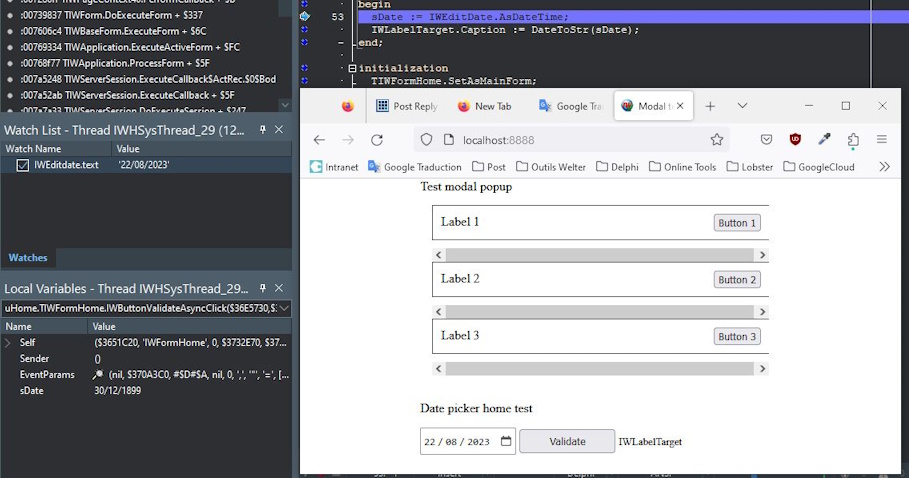Open Online Tools bookmarks folder
This screenshot has height=478, width=909.
pyautogui.click(x=682, y=167)
